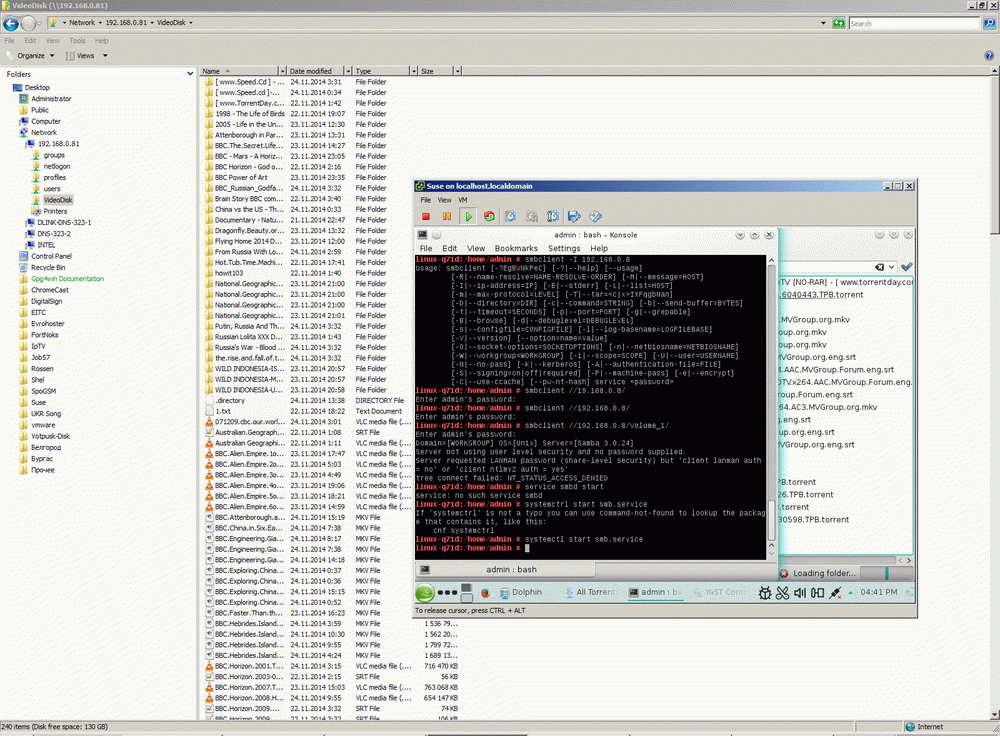Click the green Power On VM button
The width and height of the screenshot is (1000, 736).
(469, 215)
